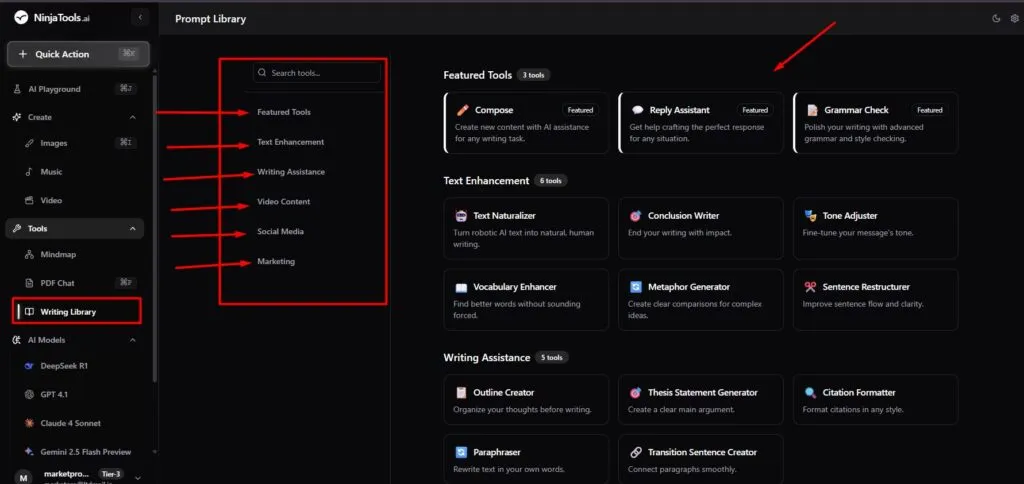Collapse the Tools section chevron
This screenshot has width=1024, height=484.
[x=133, y=229]
